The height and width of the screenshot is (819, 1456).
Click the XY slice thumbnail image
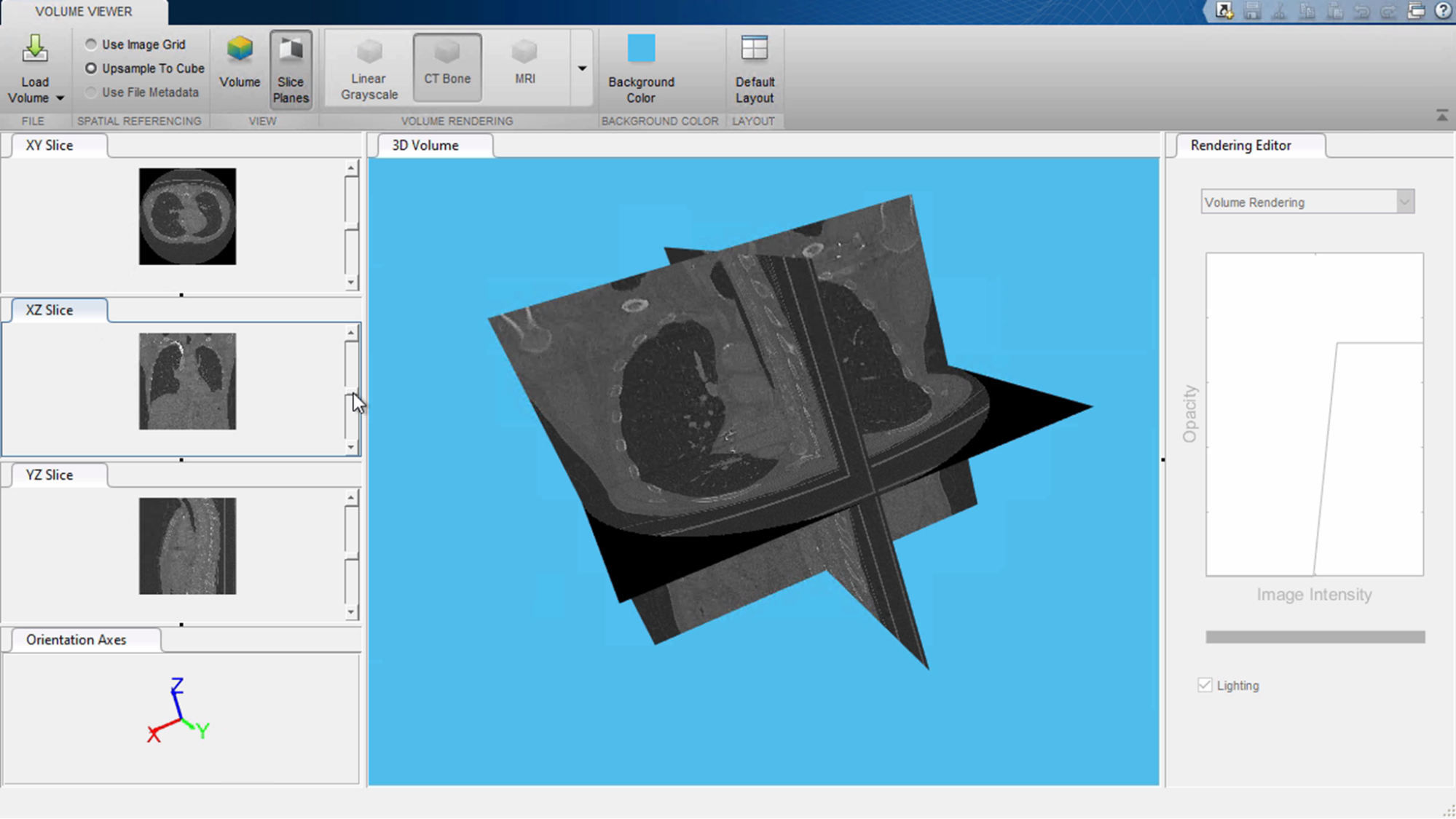pyautogui.click(x=187, y=216)
